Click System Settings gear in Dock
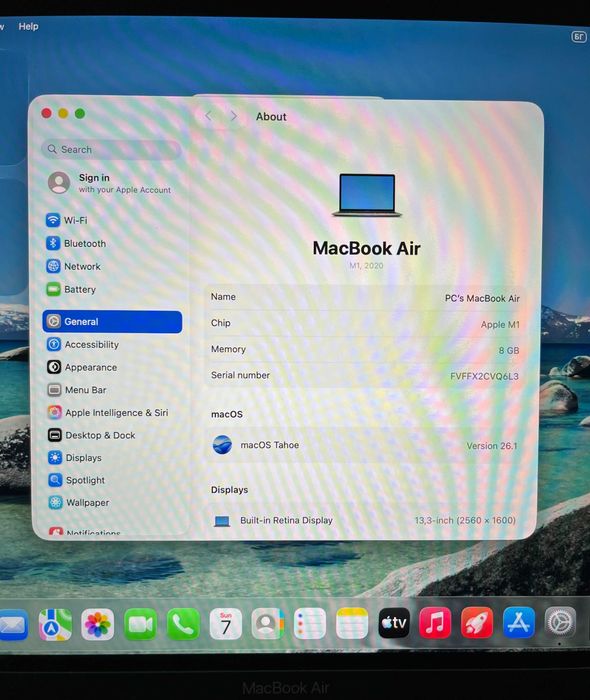Image resolution: width=590 pixels, height=700 pixels. tap(560, 621)
